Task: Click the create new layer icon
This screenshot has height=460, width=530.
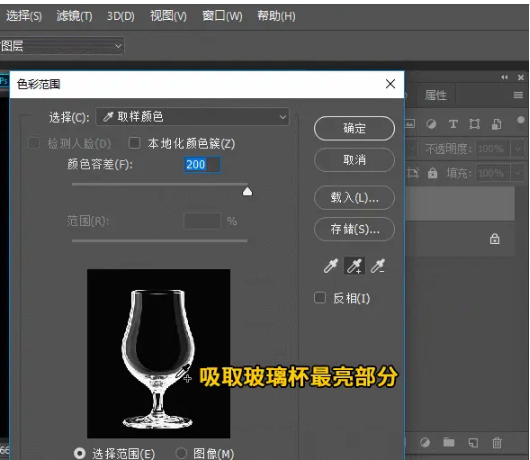Action: pyautogui.click(x=473, y=442)
